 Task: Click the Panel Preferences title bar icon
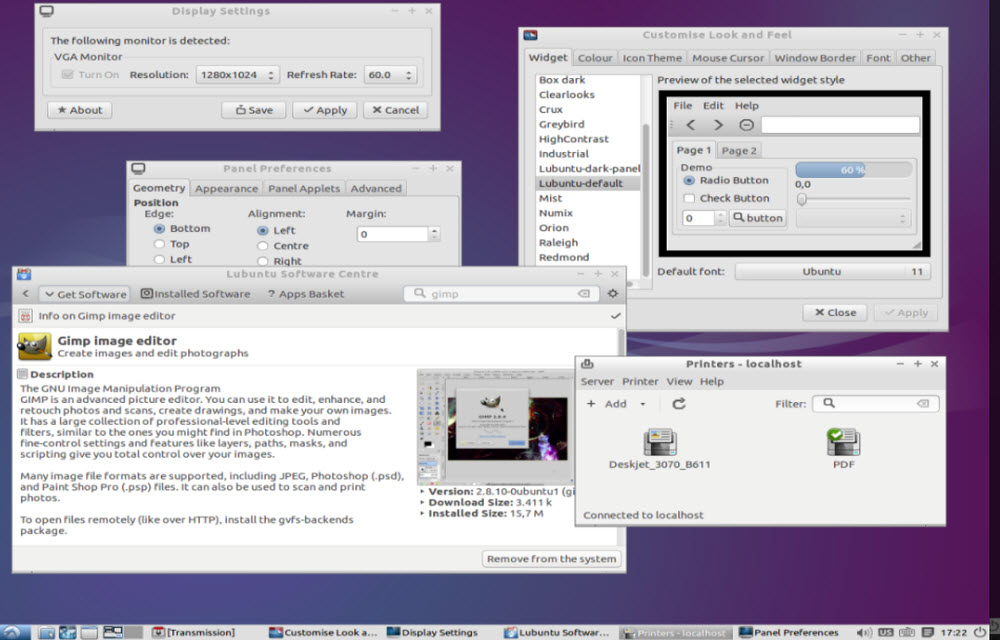138,168
